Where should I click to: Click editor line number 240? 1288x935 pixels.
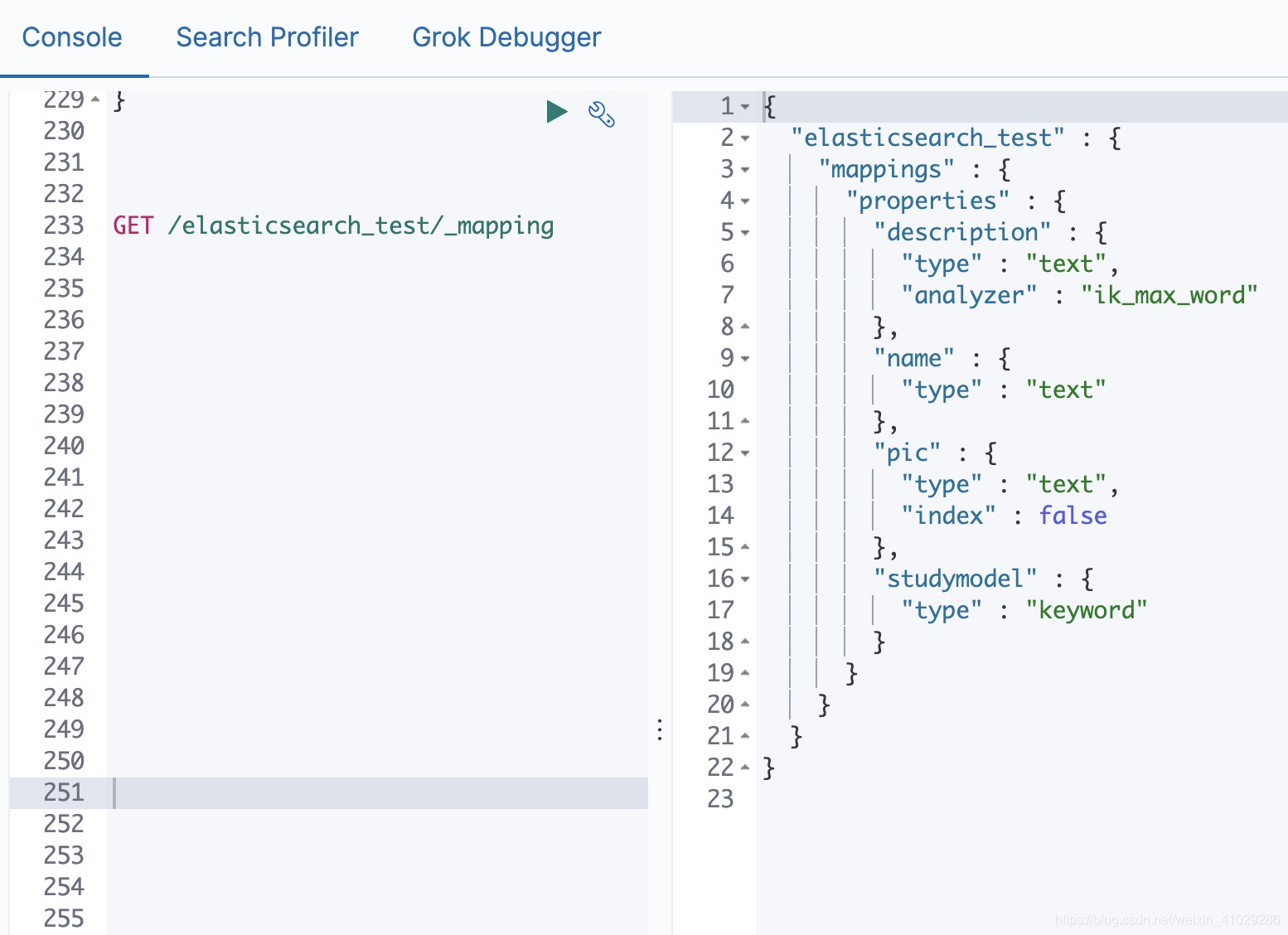pos(64,446)
